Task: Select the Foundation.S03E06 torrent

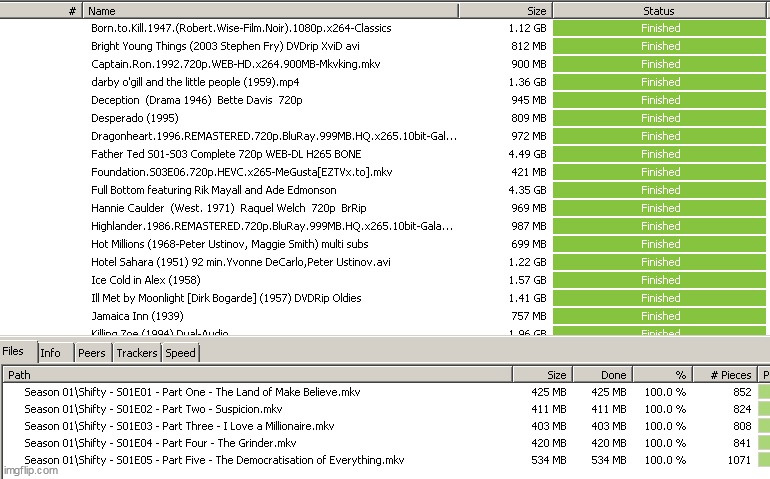Action: (242, 172)
